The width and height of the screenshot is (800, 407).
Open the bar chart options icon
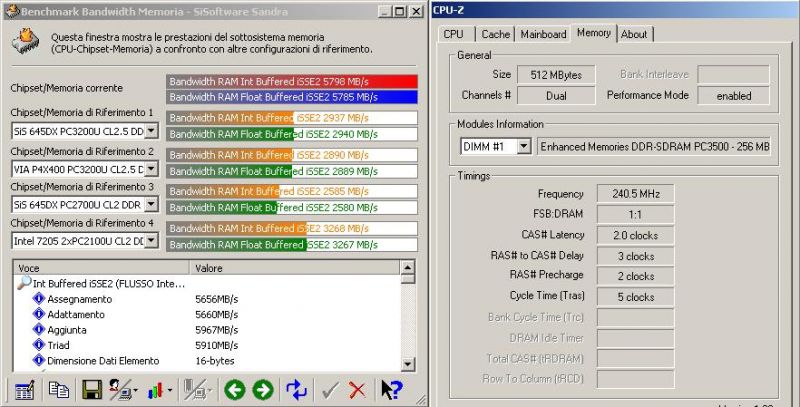(x=155, y=391)
